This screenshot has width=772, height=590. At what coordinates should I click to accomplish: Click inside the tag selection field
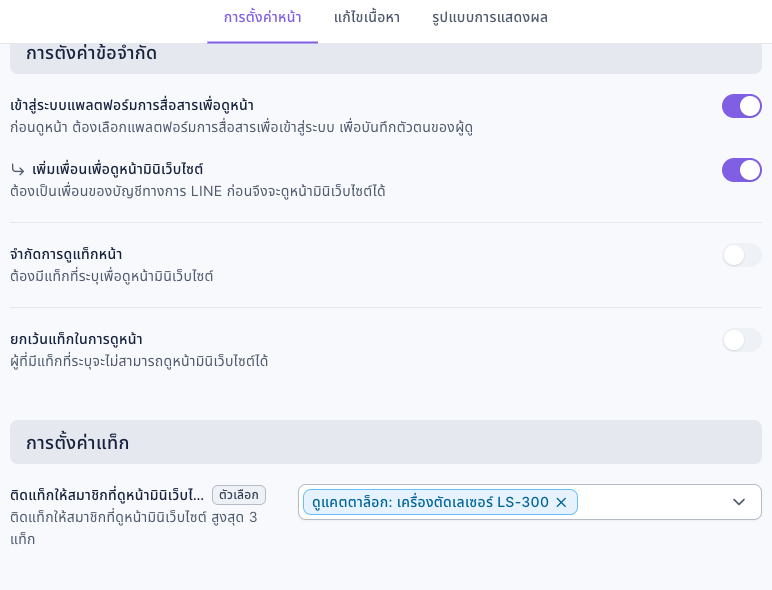coord(530,502)
